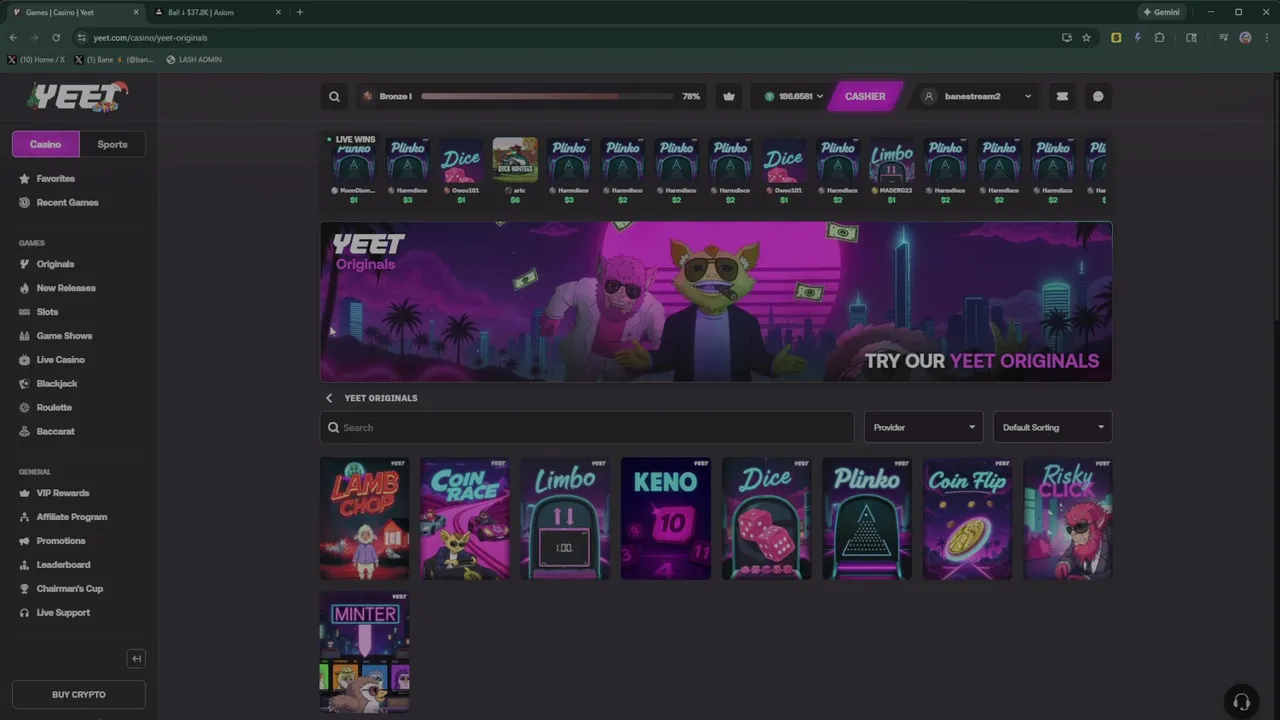The height and width of the screenshot is (720, 1280).
Task: Open Gemini in the browser title bar
Action: pos(1161,12)
